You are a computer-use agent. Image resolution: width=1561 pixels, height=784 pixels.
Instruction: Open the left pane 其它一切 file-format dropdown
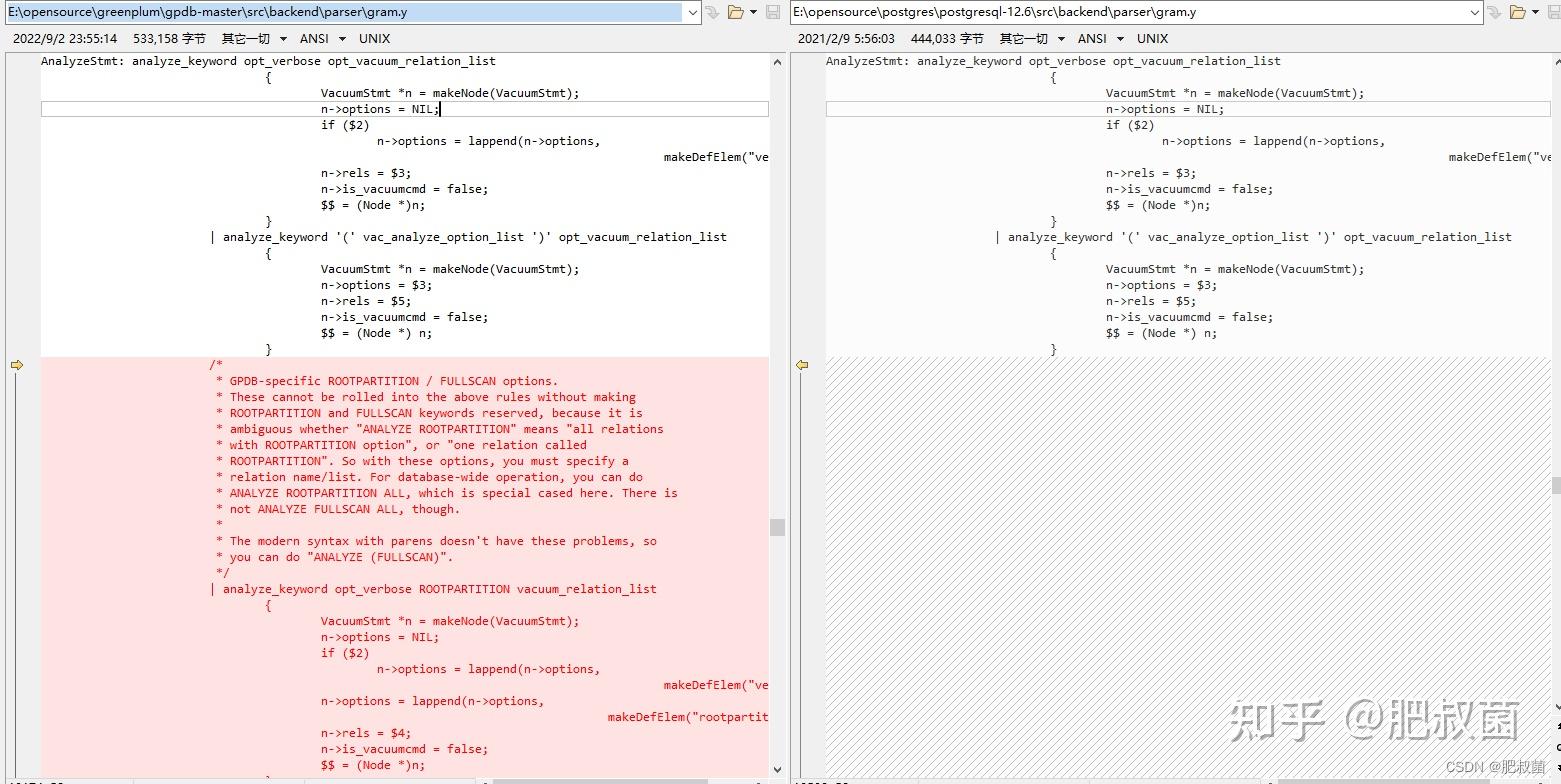coord(254,38)
